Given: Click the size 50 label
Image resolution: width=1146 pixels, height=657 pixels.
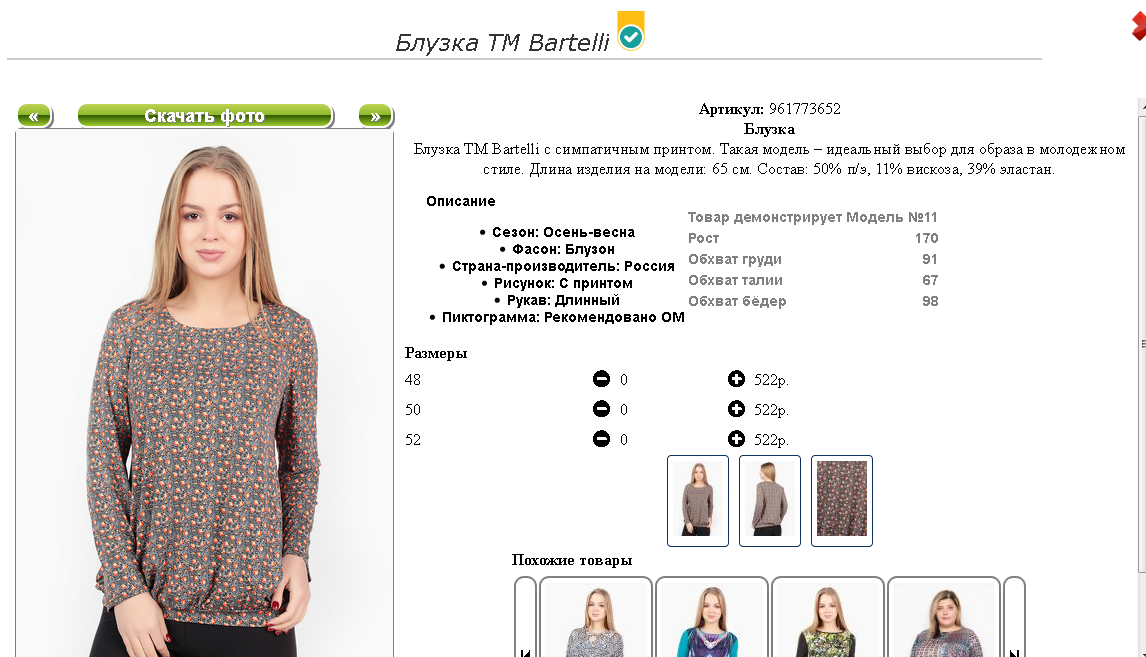Looking at the screenshot, I should click(x=413, y=410).
